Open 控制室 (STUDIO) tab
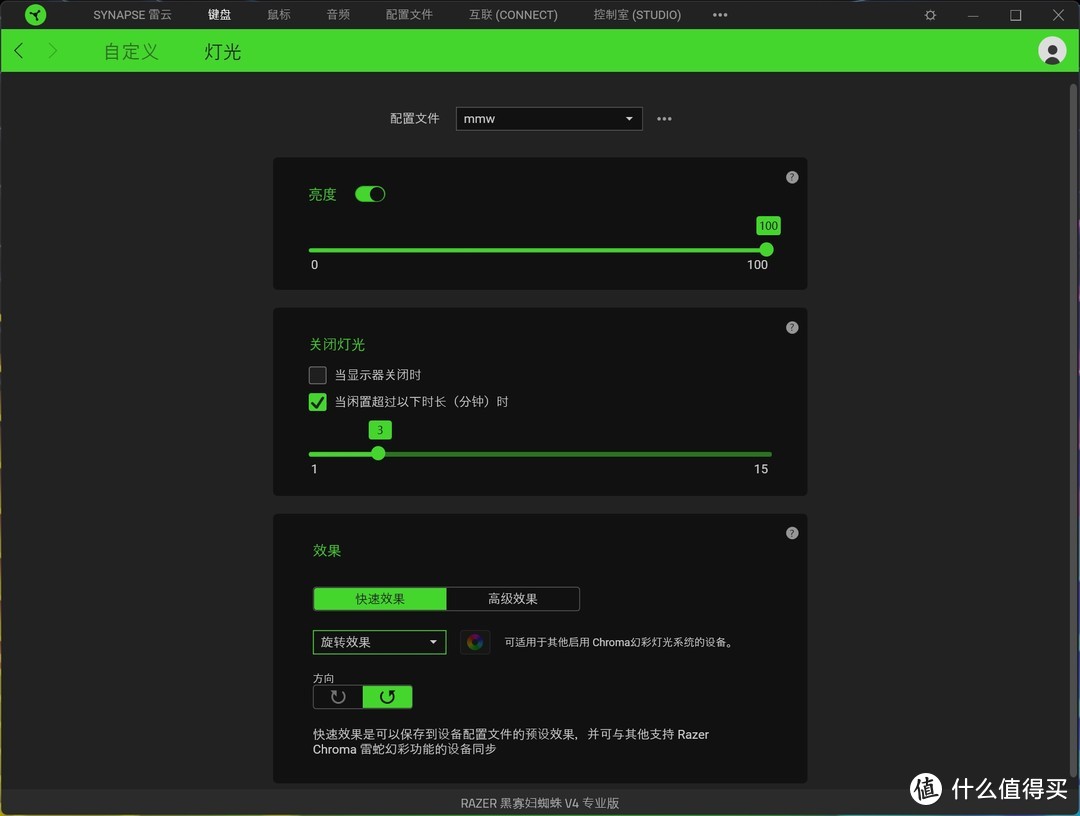Screen dimensions: 1080x816 (637, 14)
